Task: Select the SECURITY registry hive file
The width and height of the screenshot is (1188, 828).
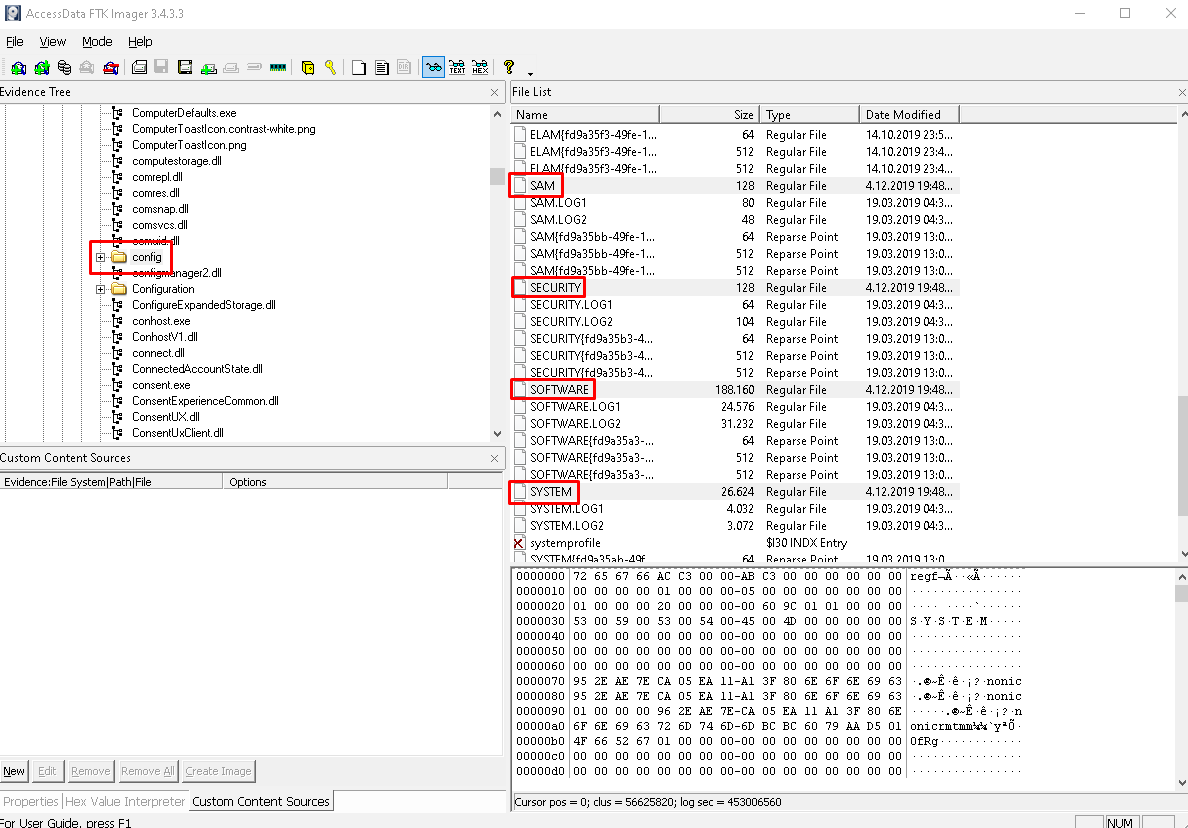Action: 555,288
